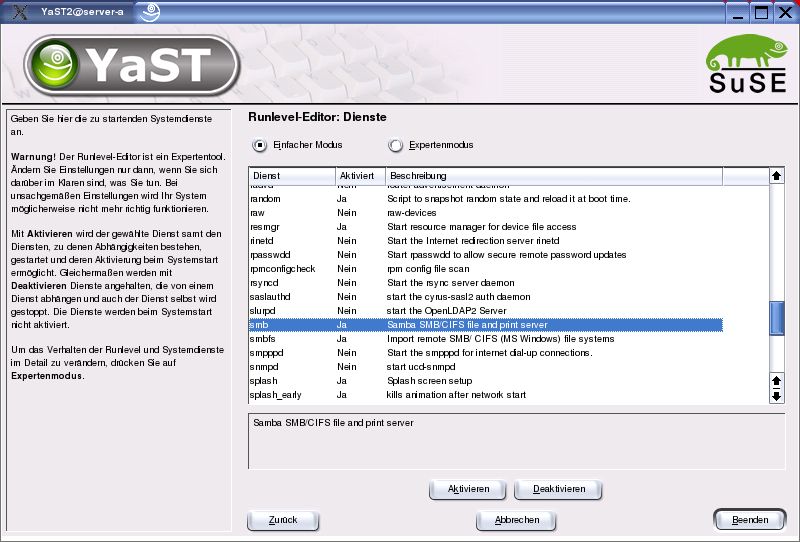Click 'Warnung!' in the help panel

(x=33, y=157)
